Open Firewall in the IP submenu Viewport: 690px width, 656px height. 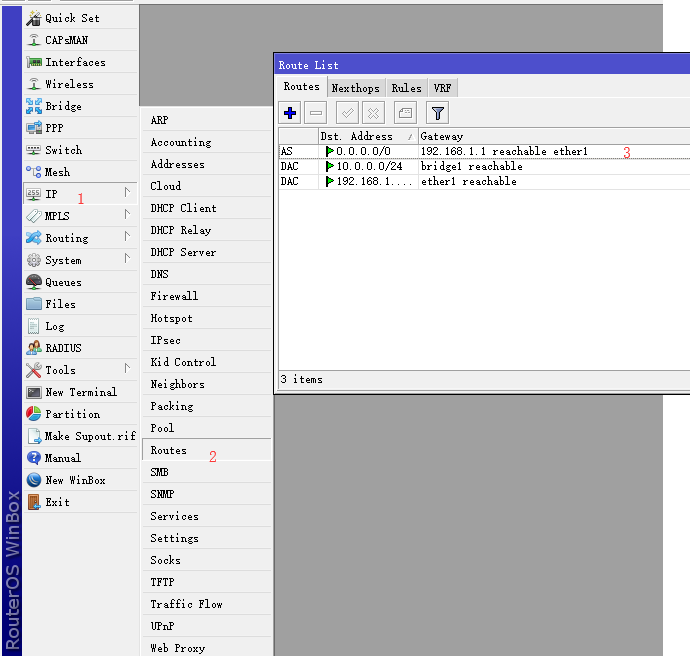coord(206,296)
